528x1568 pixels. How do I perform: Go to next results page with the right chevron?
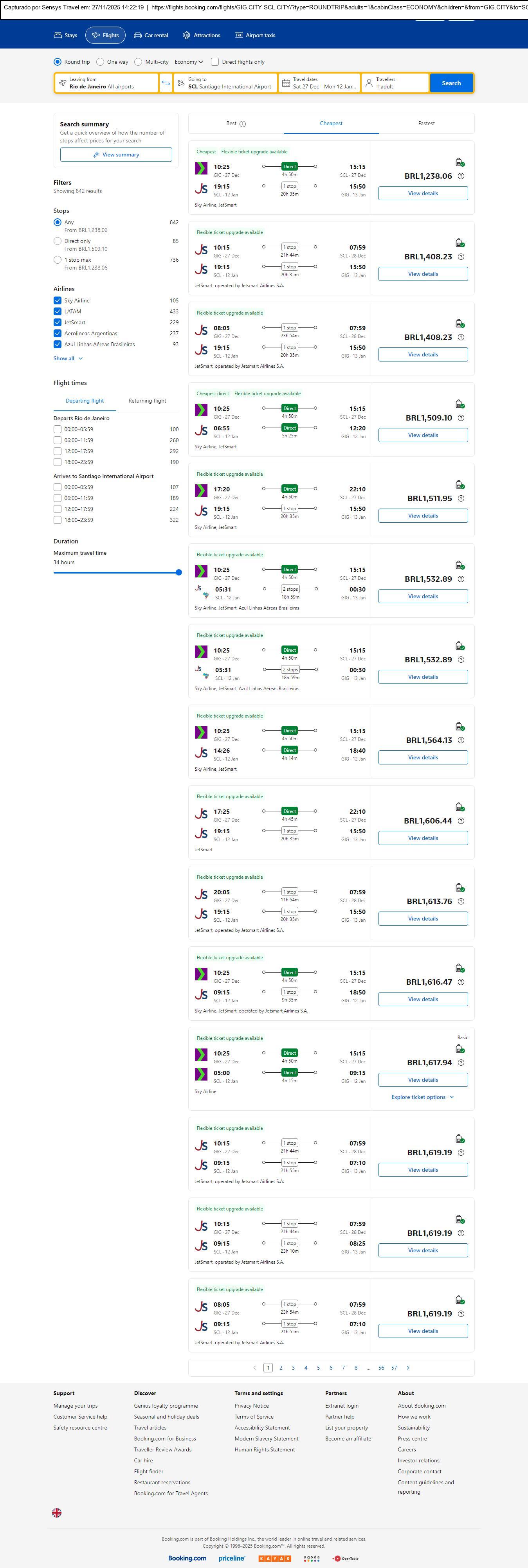[x=408, y=1367]
